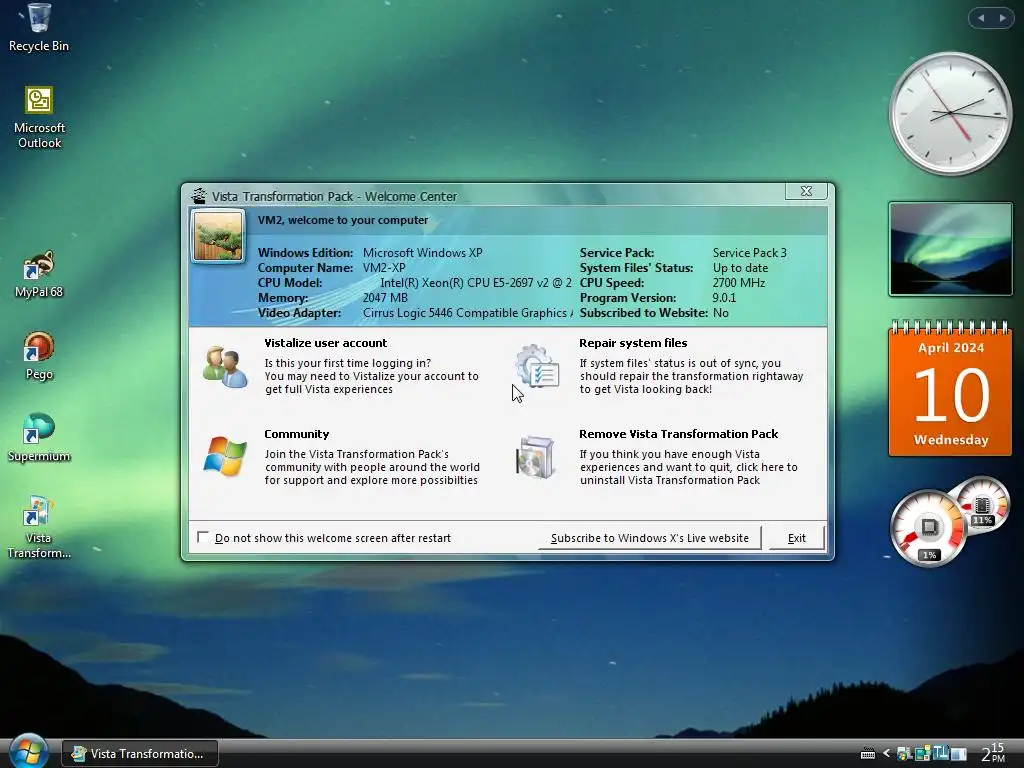Click the CPU meter gauge showing 1%
Image resolution: width=1024 pixels, height=768 pixels.
[928, 528]
